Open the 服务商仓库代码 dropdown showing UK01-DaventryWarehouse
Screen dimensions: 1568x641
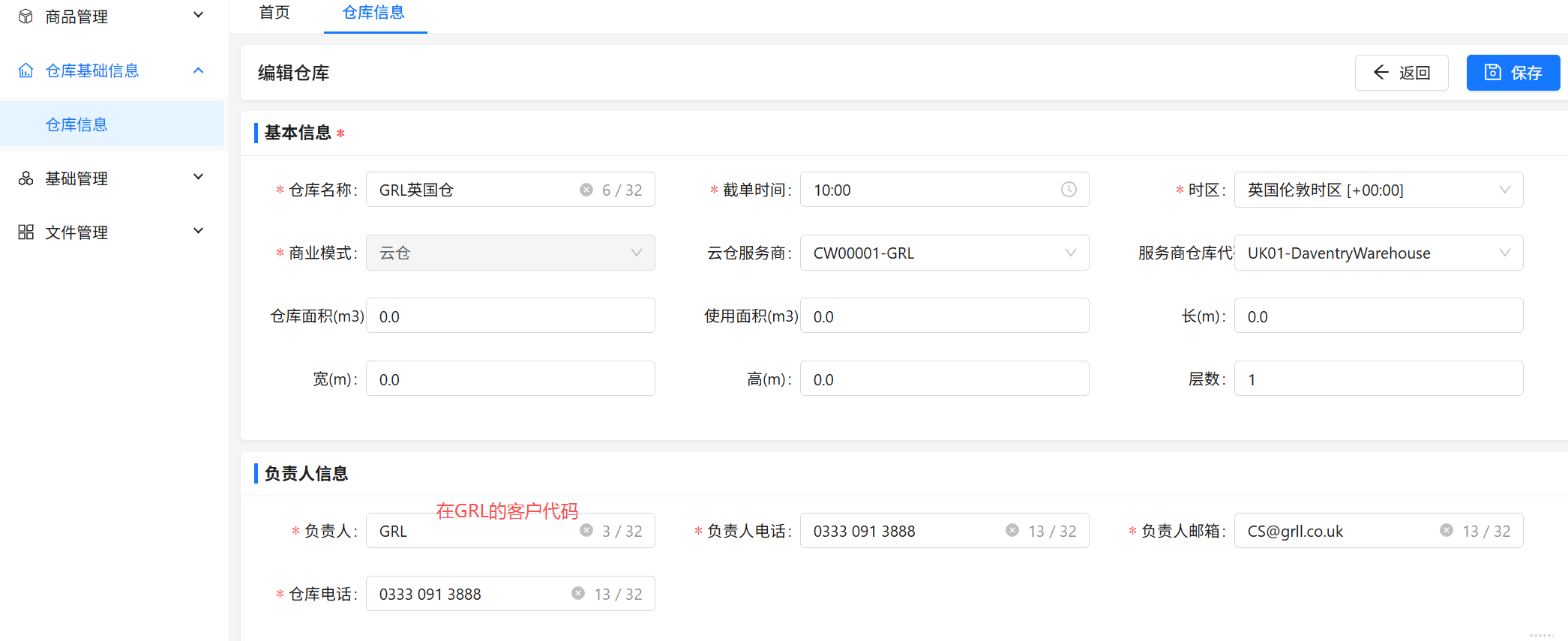coord(1378,253)
